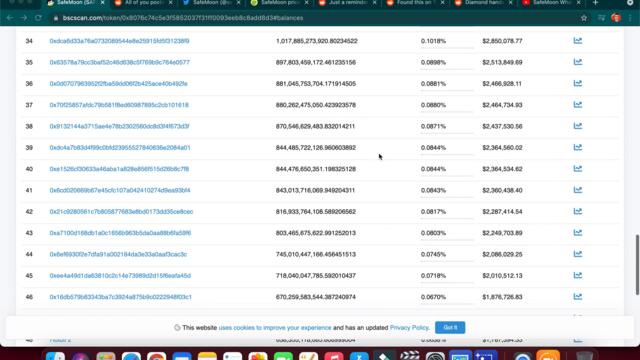
Task: Open analytics chart icon for rank 42
Action: click(x=578, y=211)
